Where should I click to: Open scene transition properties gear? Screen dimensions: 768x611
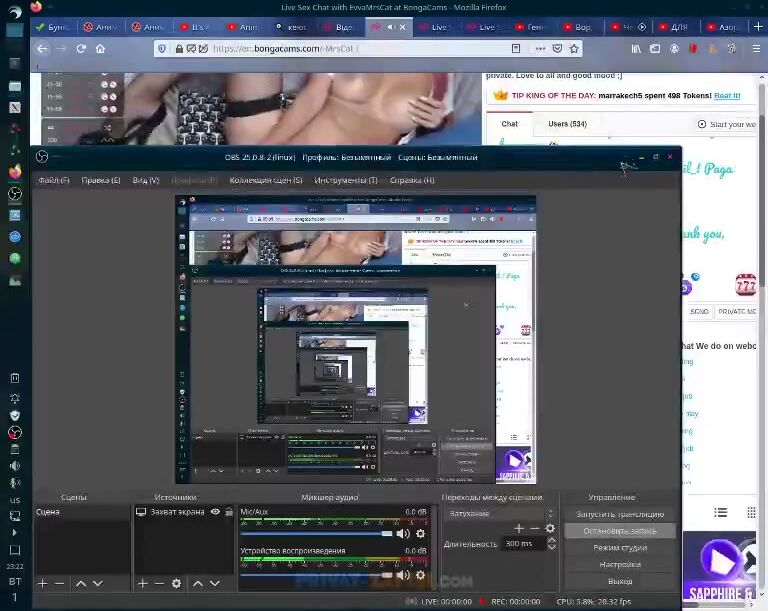coord(549,528)
